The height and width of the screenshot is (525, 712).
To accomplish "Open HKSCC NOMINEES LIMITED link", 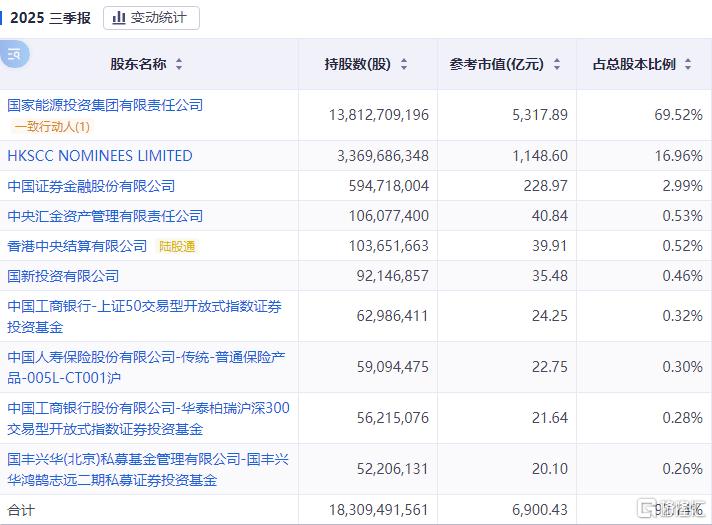I will (100, 156).
